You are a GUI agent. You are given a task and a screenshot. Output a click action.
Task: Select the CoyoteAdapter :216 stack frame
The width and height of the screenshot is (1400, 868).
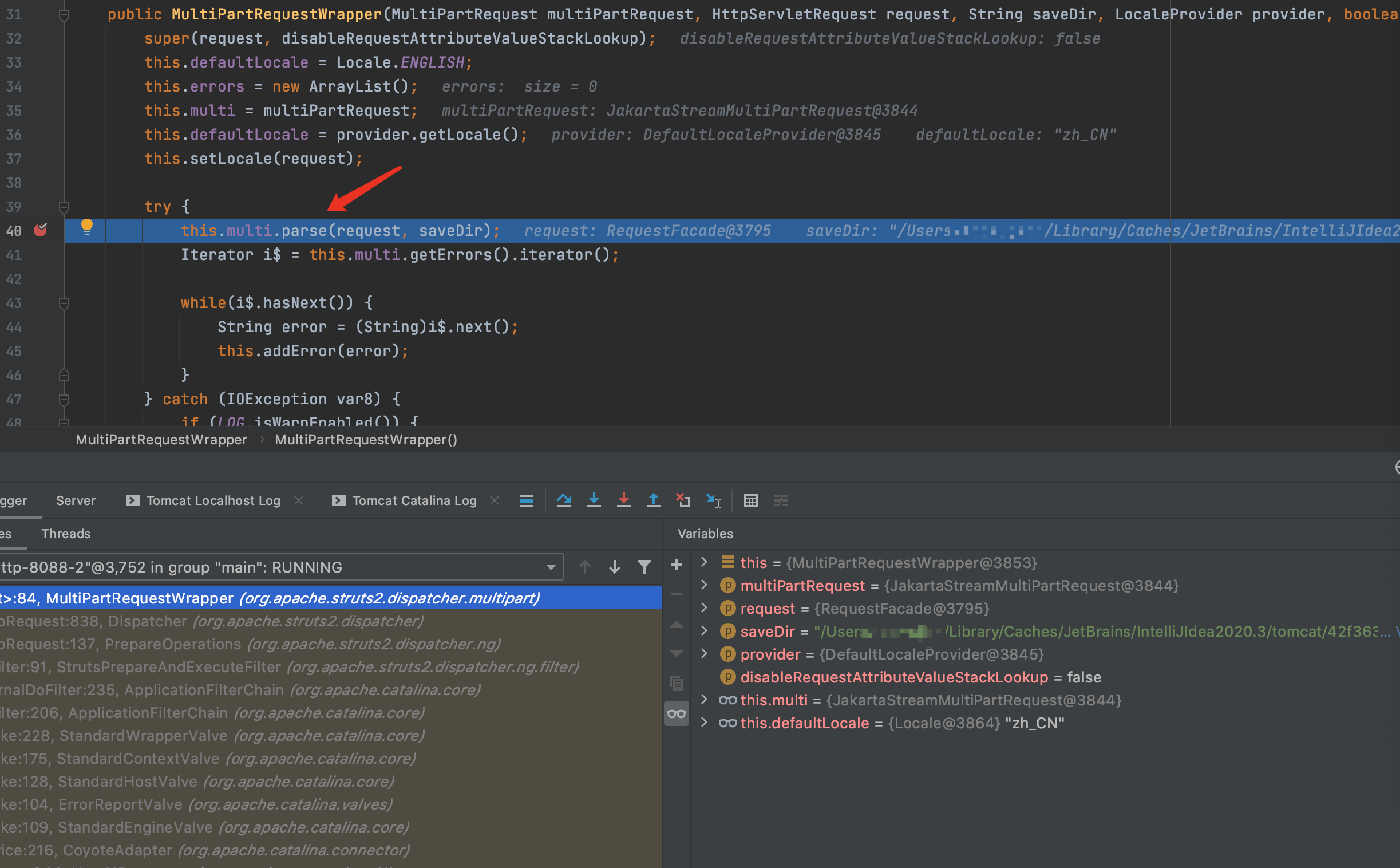coord(330,850)
